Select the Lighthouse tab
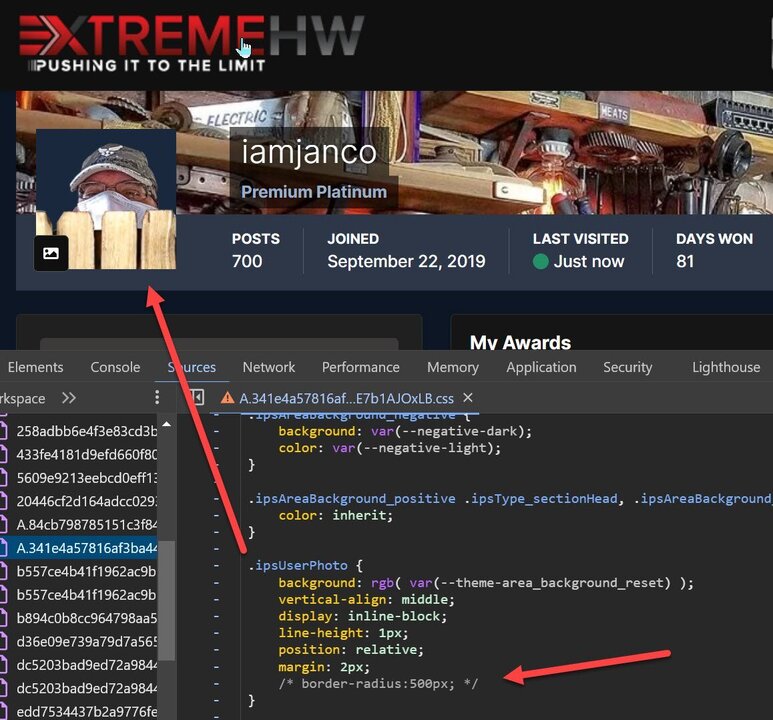773x720 pixels. coord(725,367)
